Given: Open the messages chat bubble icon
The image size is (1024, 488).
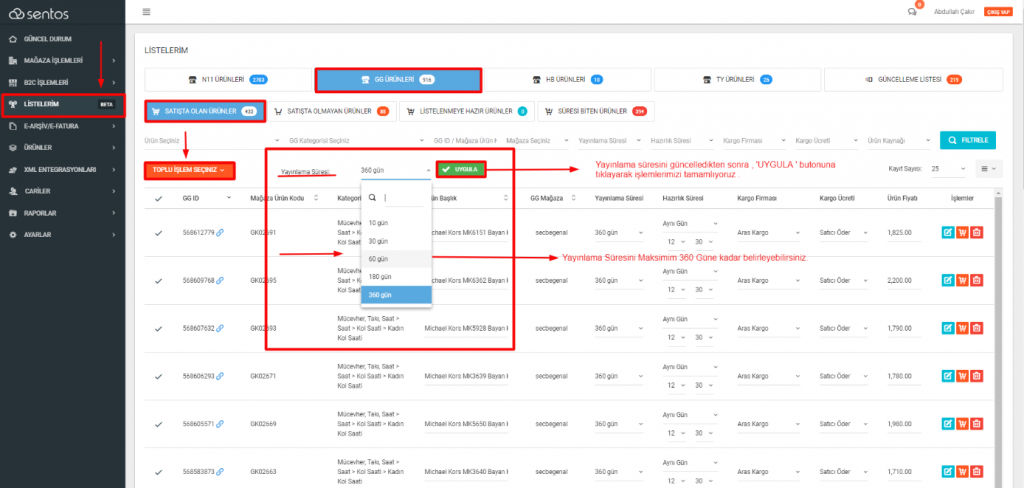Looking at the screenshot, I should tap(911, 12).
